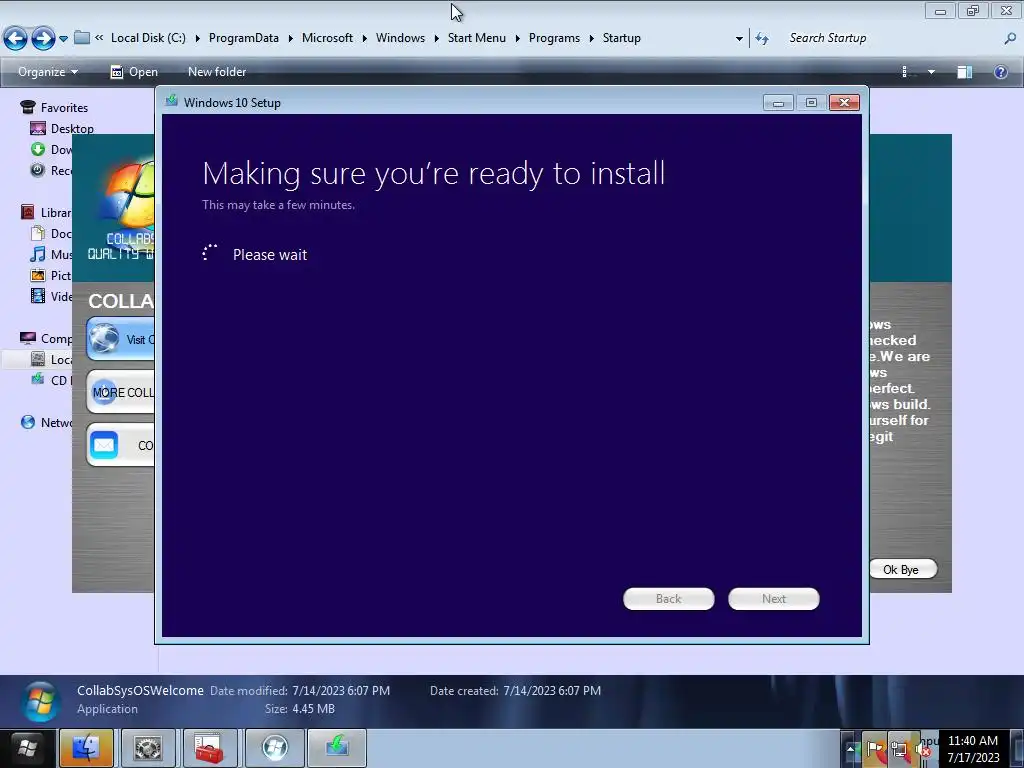Expand the arrow after Programs breadcrumb
This screenshot has width=1024, height=768.
click(x=592, y=39)
